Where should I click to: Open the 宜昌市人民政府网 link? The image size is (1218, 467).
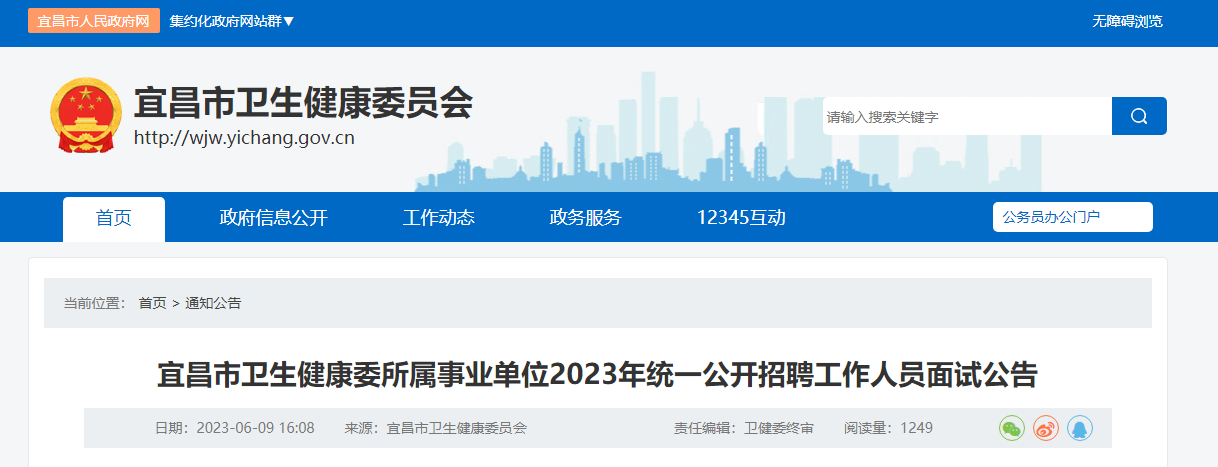[x=94, y=21]
